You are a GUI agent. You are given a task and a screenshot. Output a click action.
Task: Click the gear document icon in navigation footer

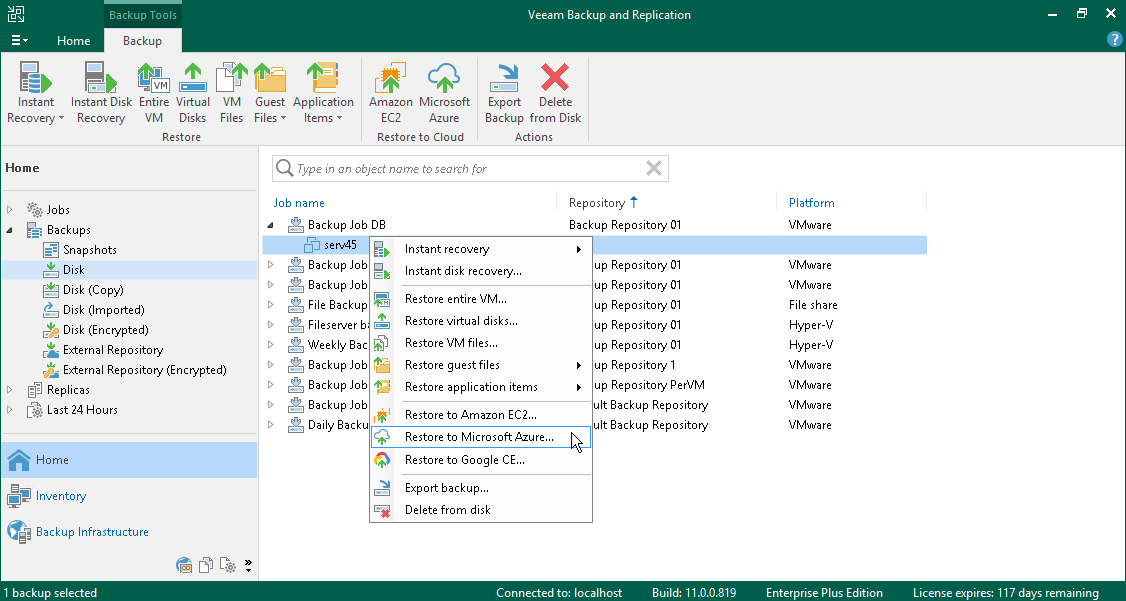(228, 565)
